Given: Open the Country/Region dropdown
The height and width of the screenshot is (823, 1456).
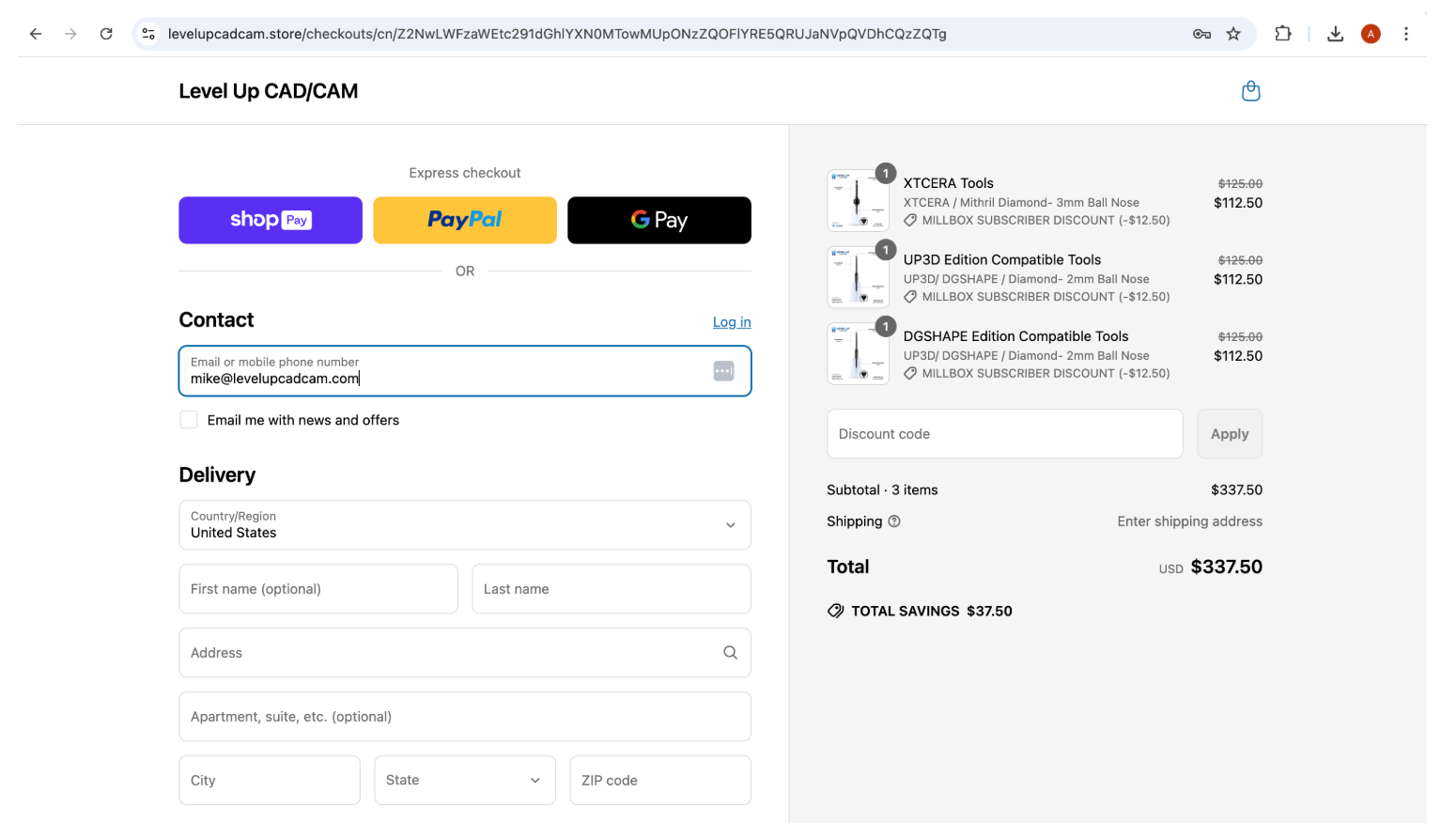Looking at the screenshot, I should [x=465, y=525].
